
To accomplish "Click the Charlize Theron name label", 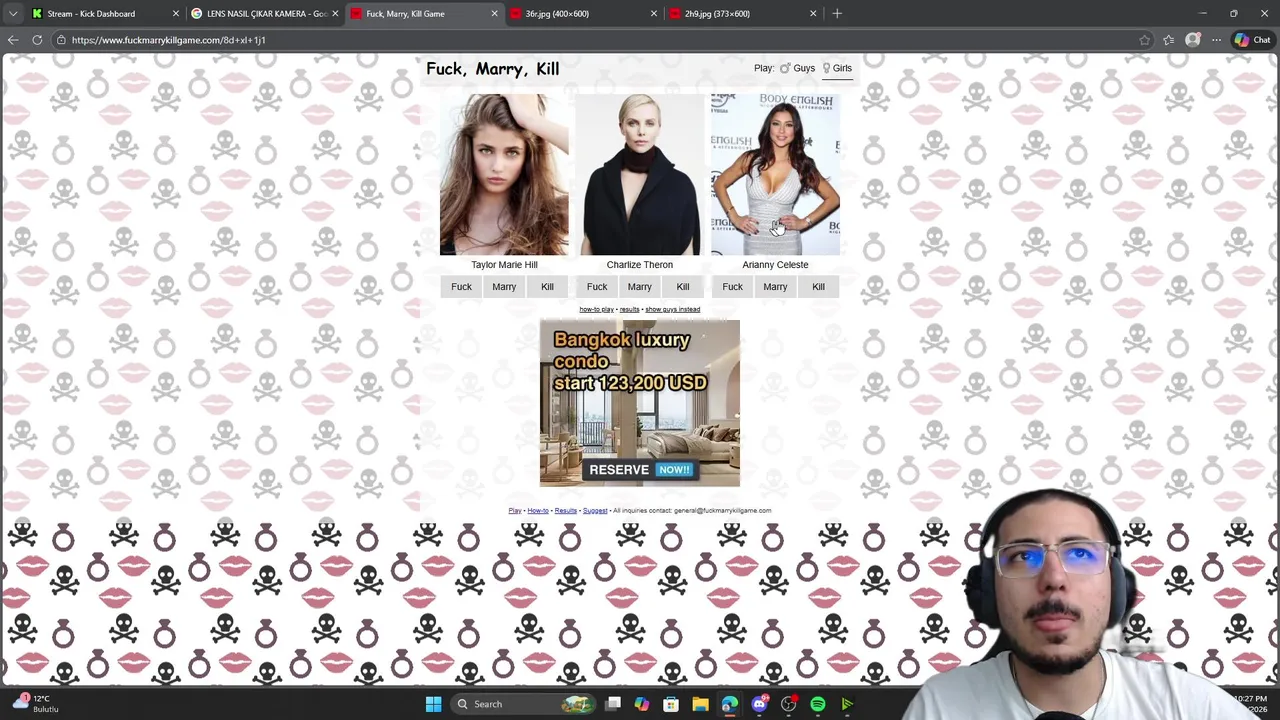I will coord(640,265).
